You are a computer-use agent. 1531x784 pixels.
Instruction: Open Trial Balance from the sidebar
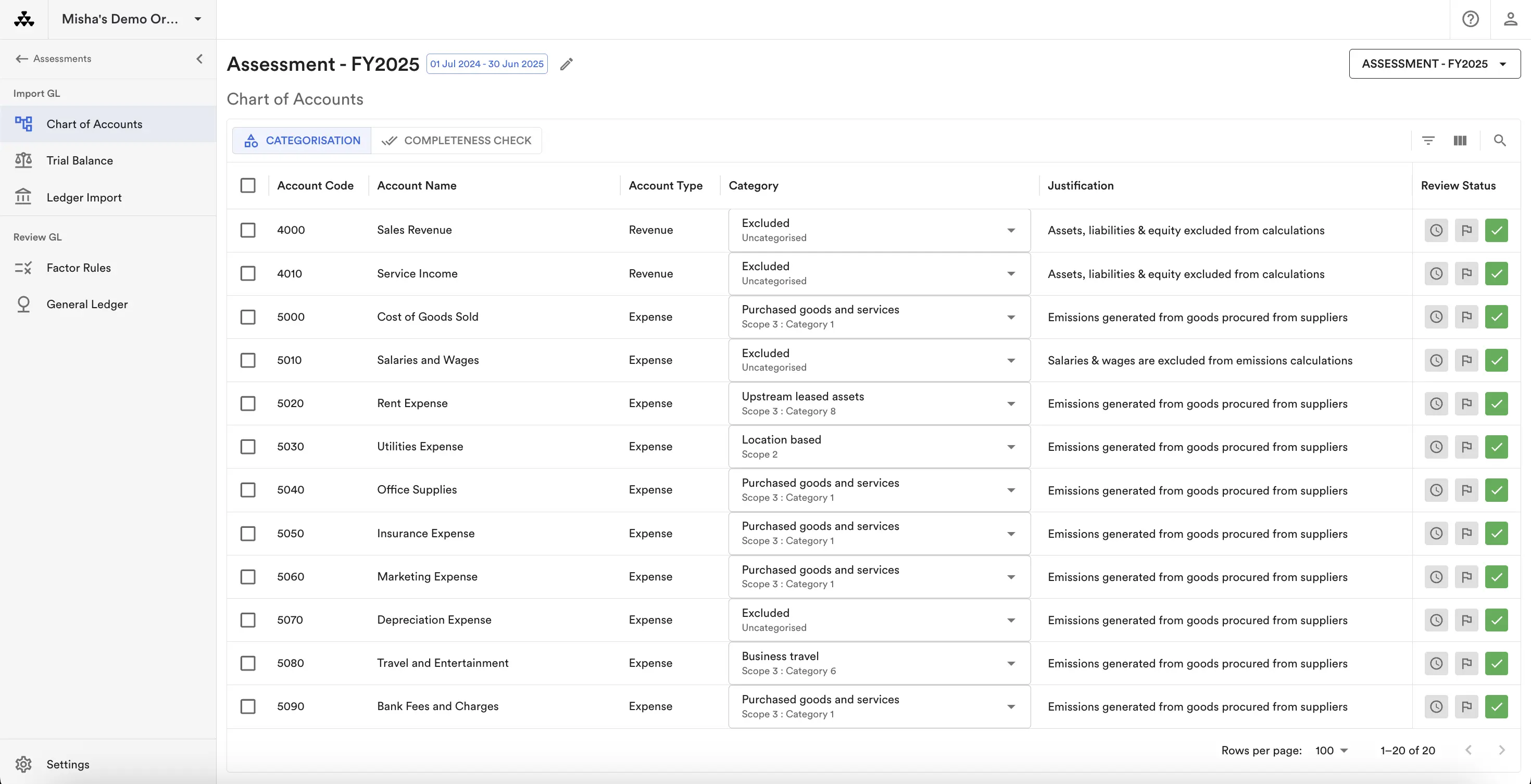80,160
